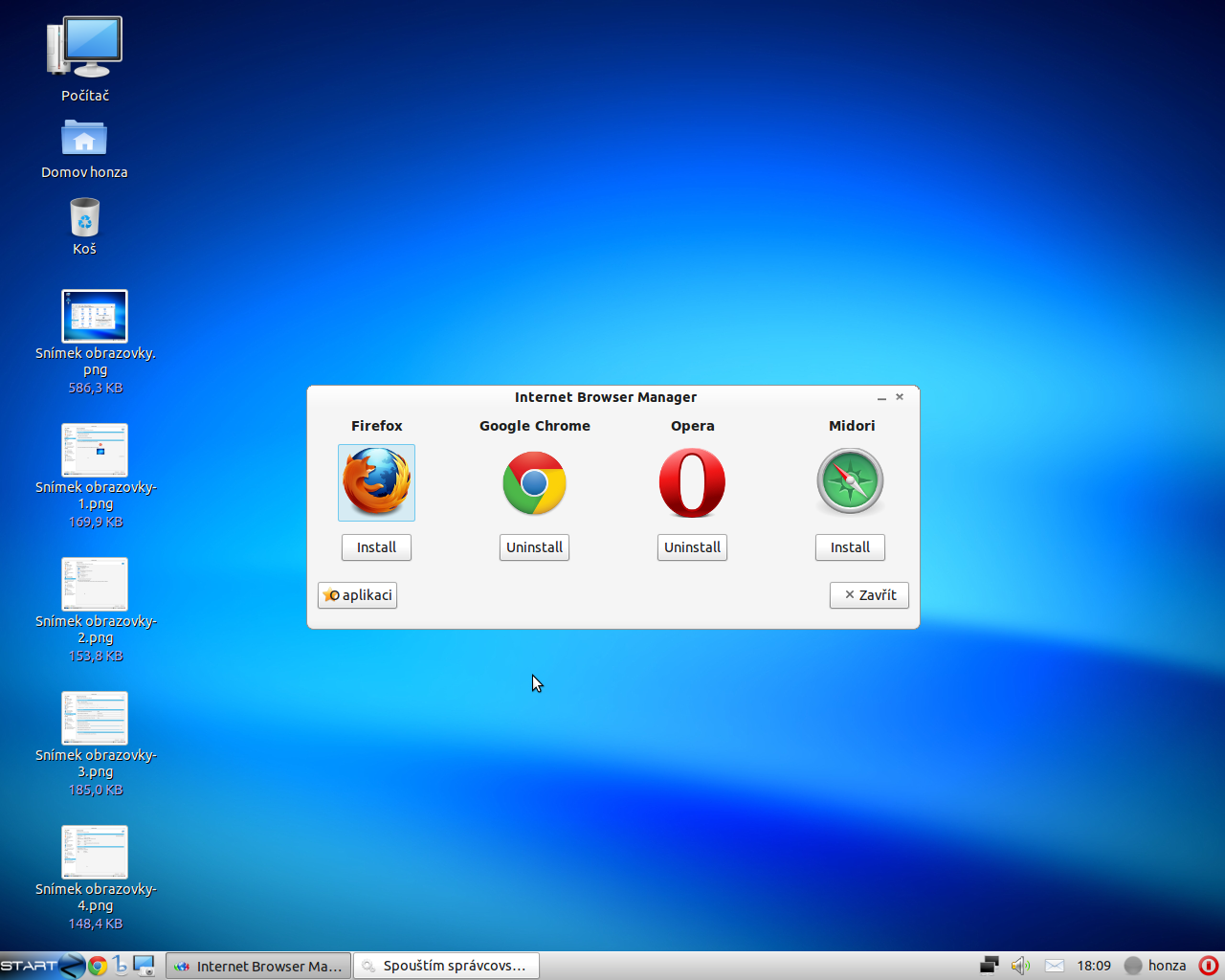Launch Chrome from the panel launcher
This screenshot has height=980, width=1225.
98,966
